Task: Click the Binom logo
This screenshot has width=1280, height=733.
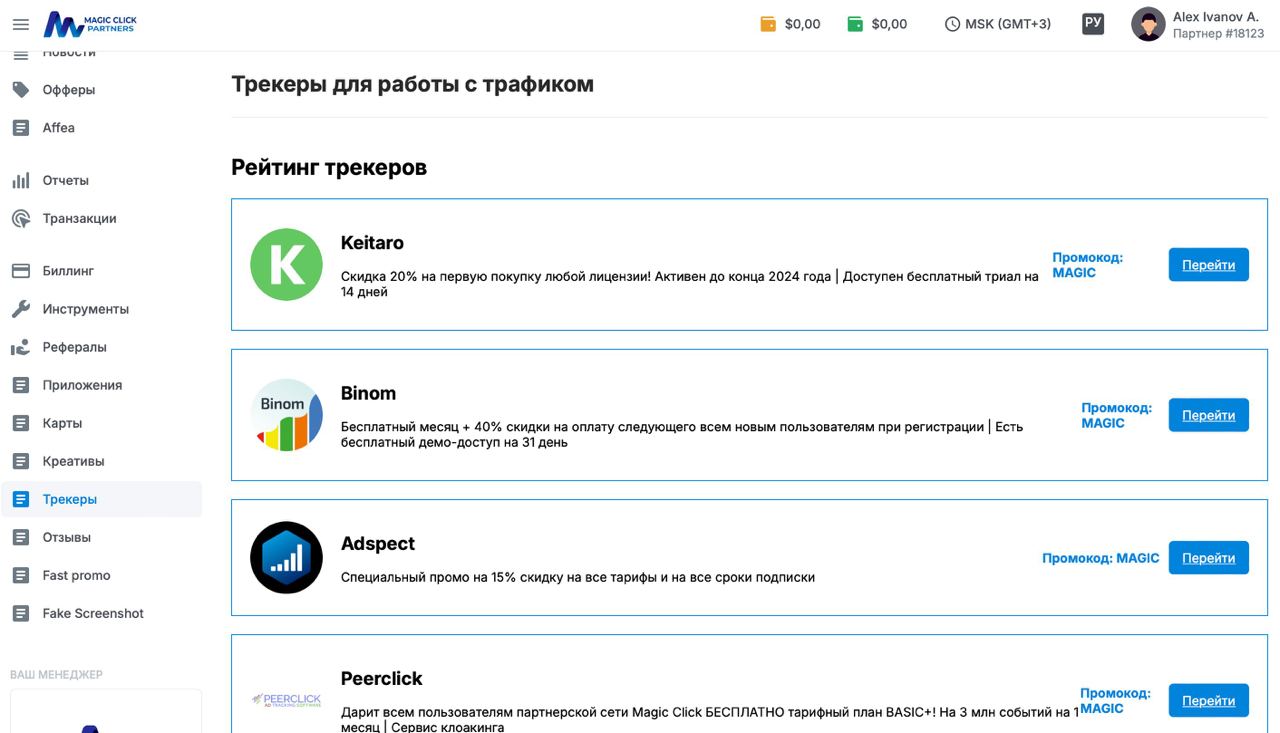Action: pyautogui.click(x=286, y=415)
